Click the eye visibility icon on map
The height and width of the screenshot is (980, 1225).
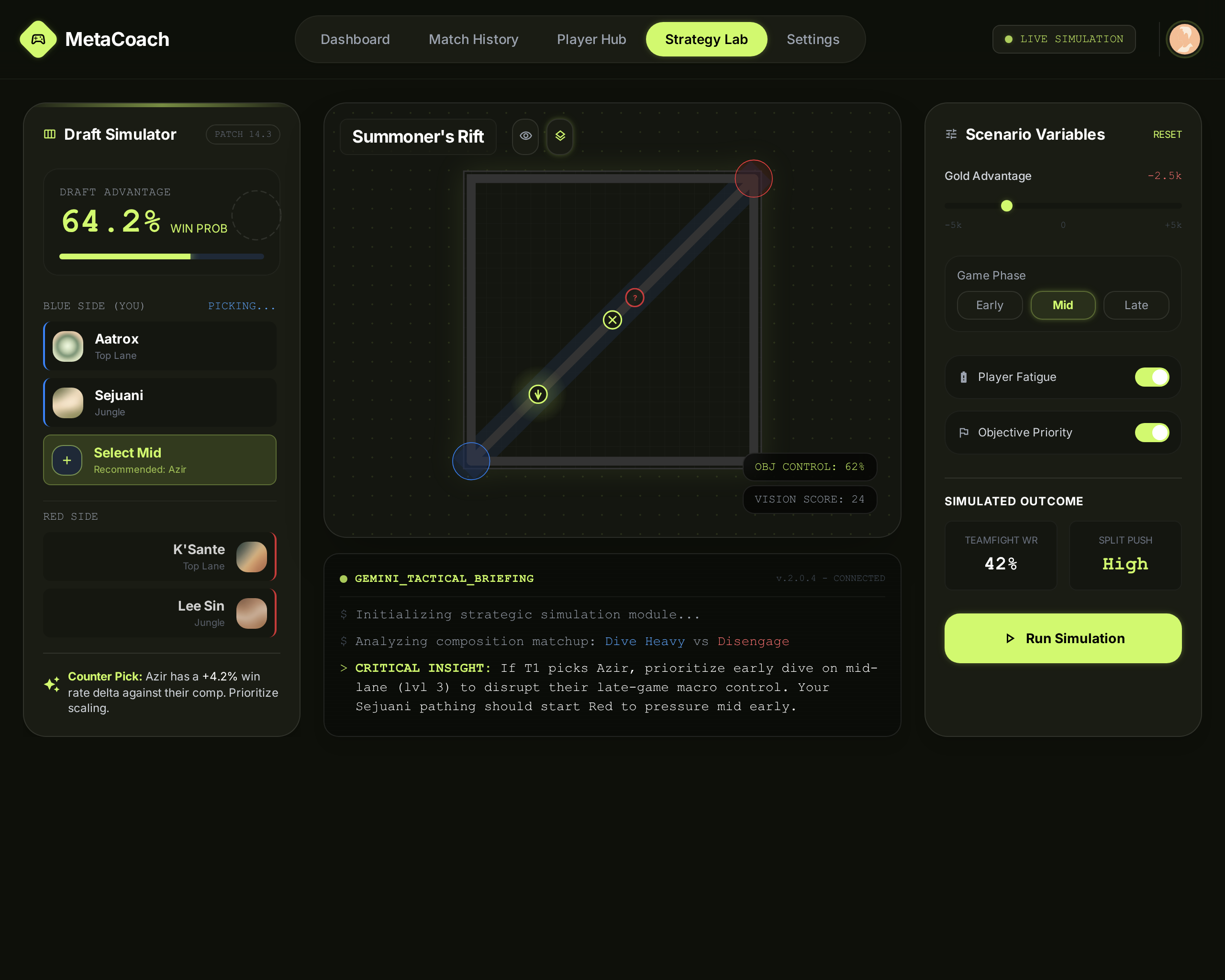click(x=525, y=136)
